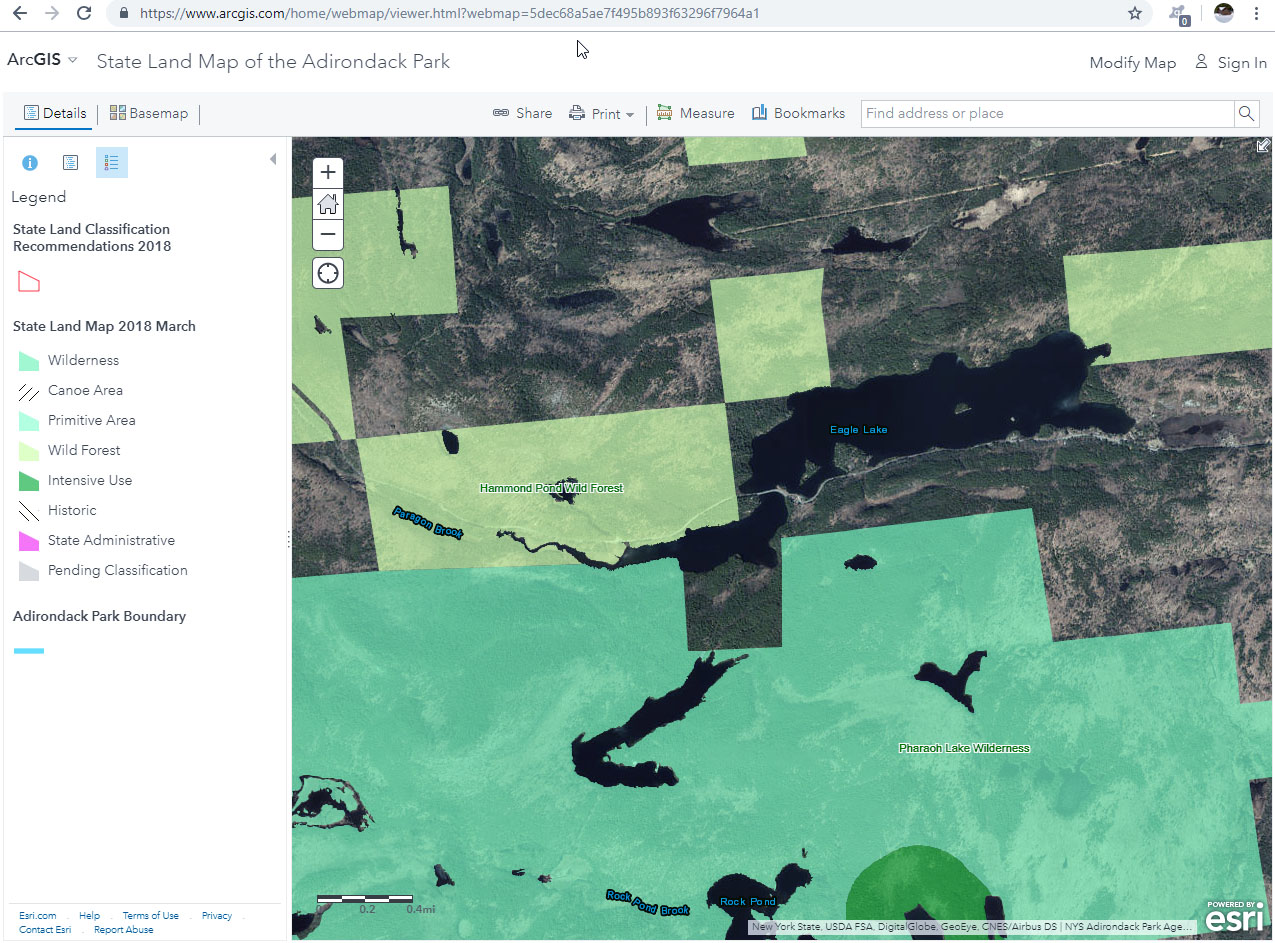Viewport: 1275px width, 943px height.
Task: Open the Privacy link
Action: tap(217, 915)
